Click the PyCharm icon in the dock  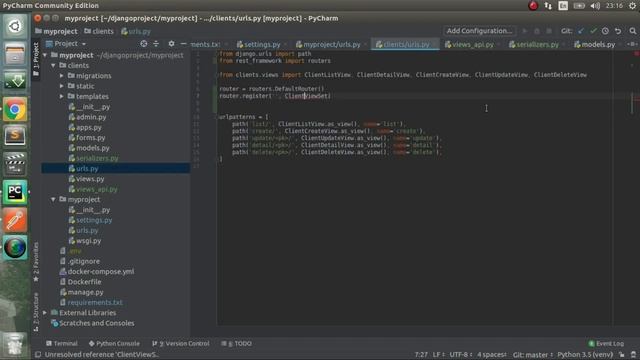click(15, 192)
